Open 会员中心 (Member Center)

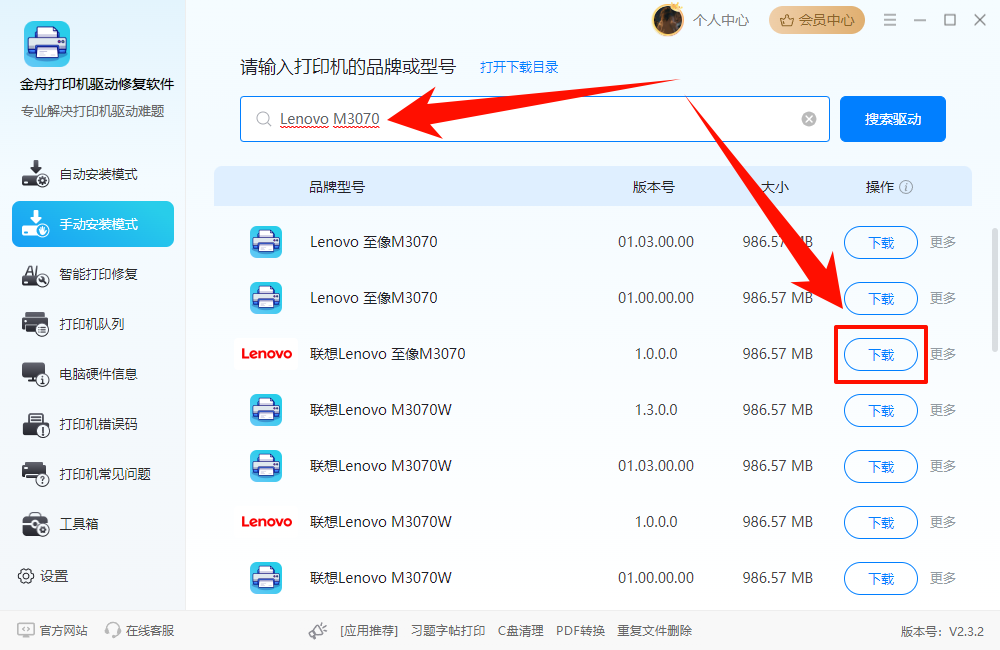point(816,19)
